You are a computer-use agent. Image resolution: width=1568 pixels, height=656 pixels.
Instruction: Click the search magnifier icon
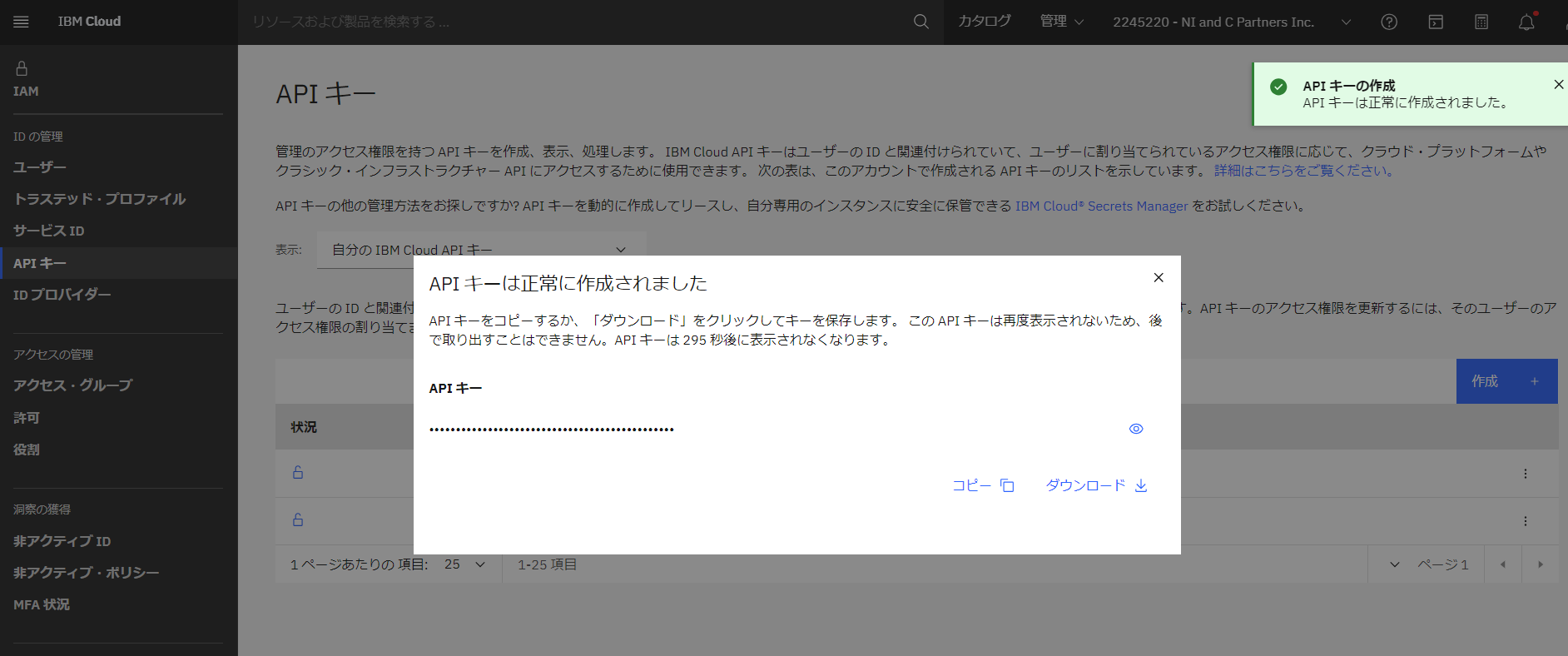[x=920, y=22]
